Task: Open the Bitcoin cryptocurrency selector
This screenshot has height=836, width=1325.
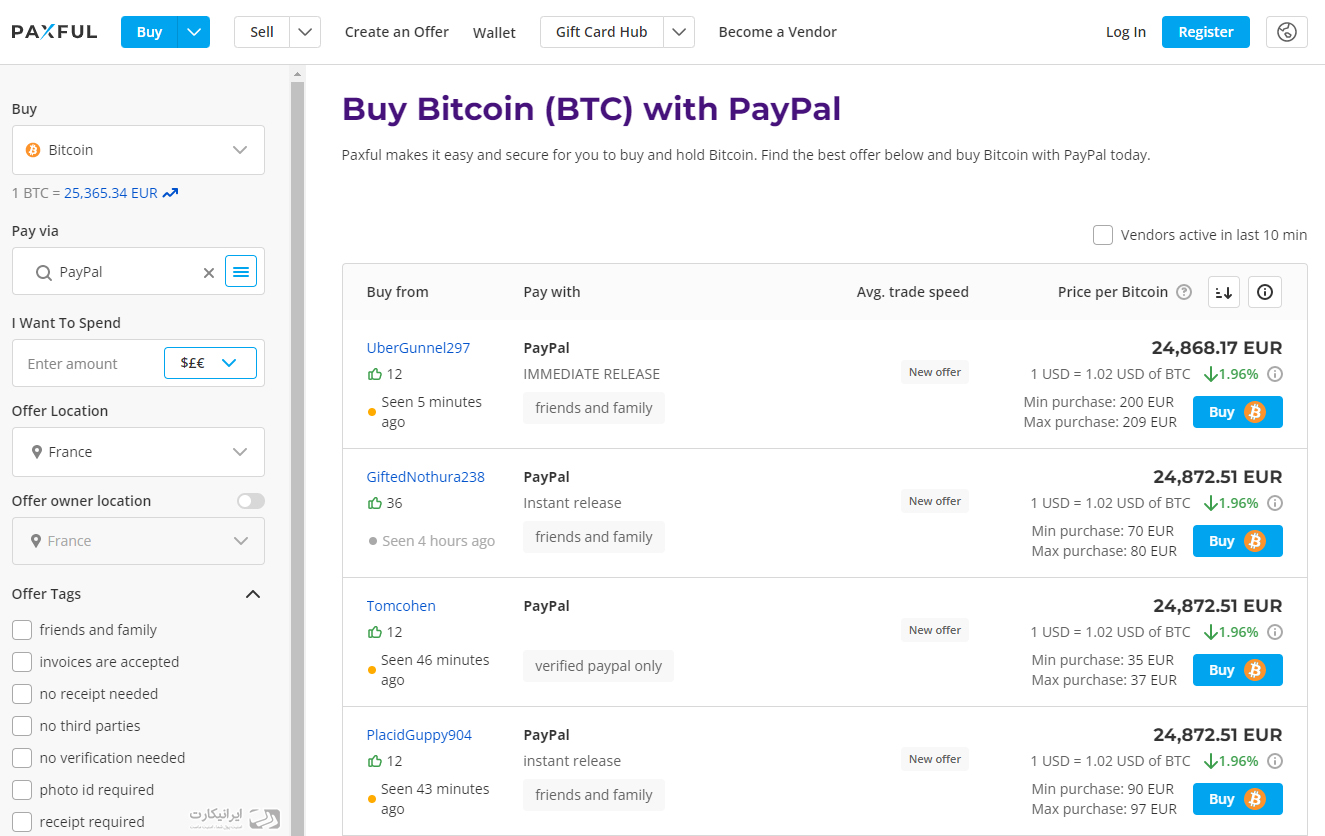Action: coord(138,150)
